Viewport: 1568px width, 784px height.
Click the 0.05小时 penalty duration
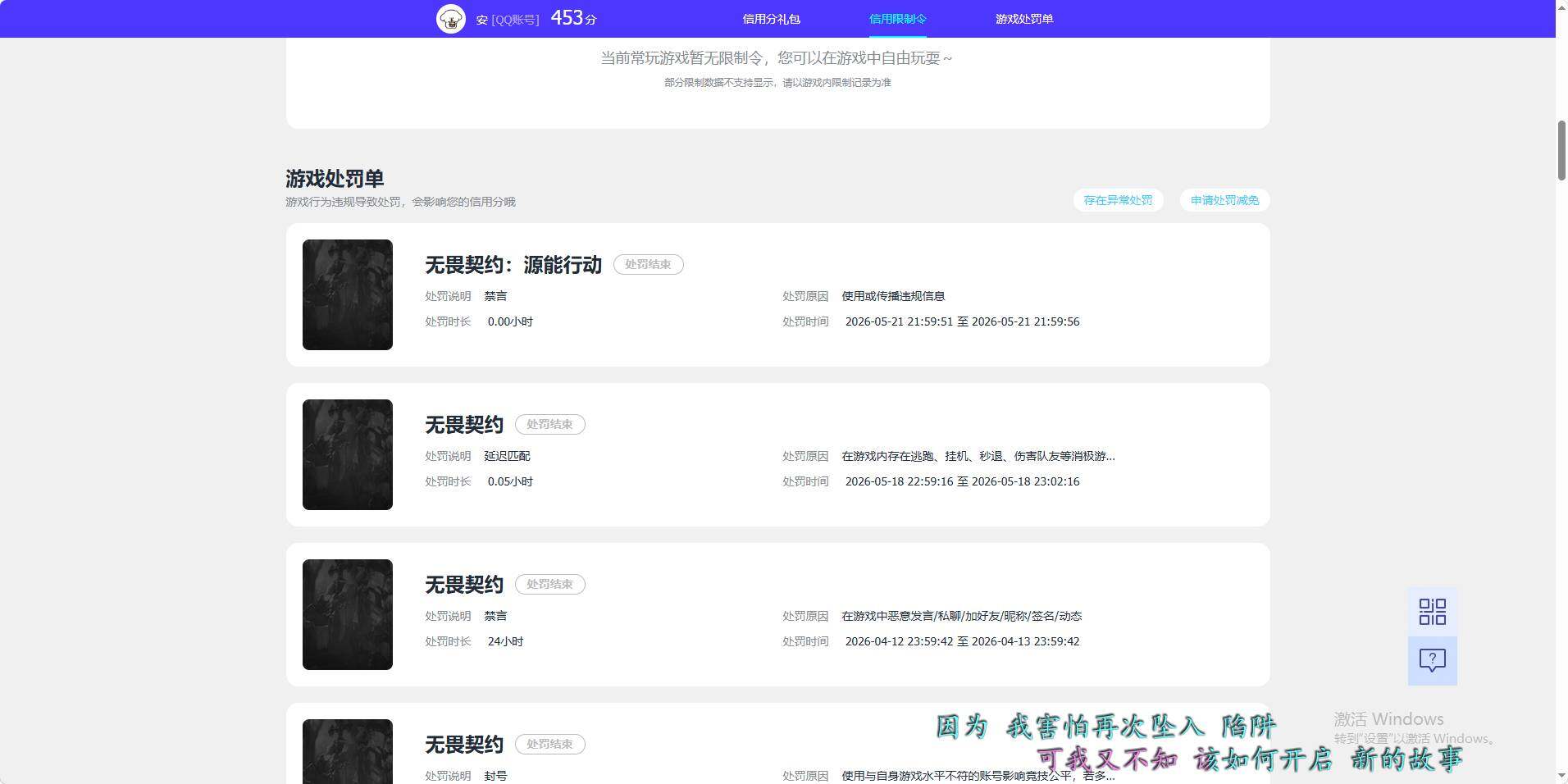(510, 481)
